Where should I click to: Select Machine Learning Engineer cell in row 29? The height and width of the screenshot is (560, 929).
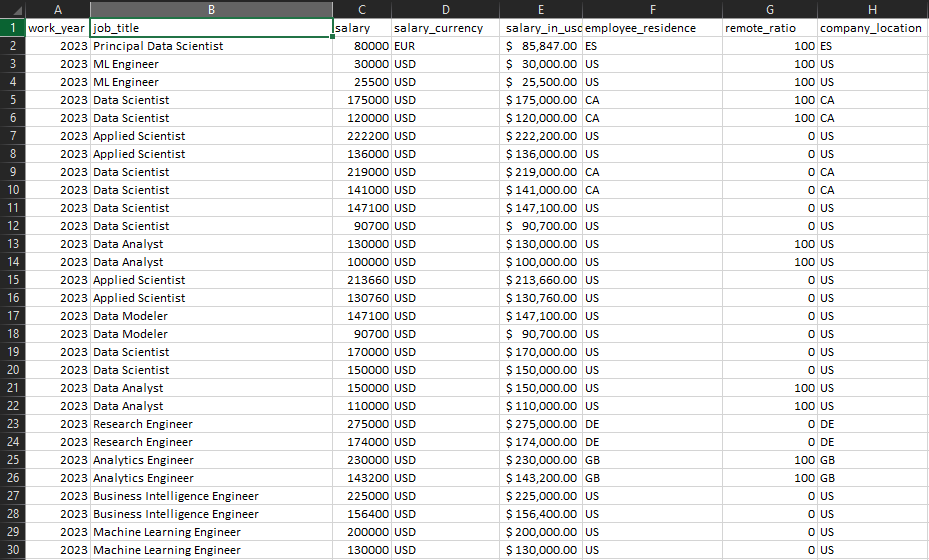[211, 532]
